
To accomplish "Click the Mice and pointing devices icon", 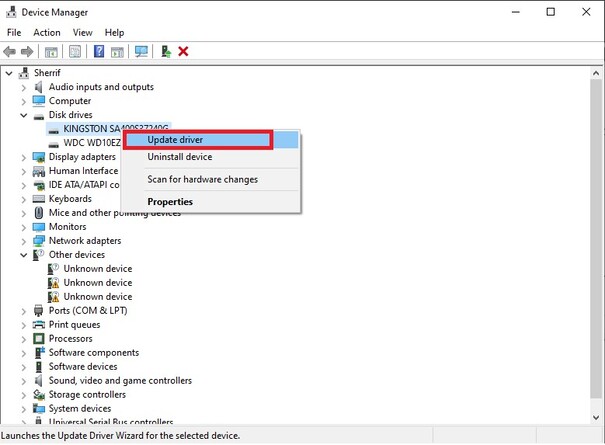I will coord(39,213).
